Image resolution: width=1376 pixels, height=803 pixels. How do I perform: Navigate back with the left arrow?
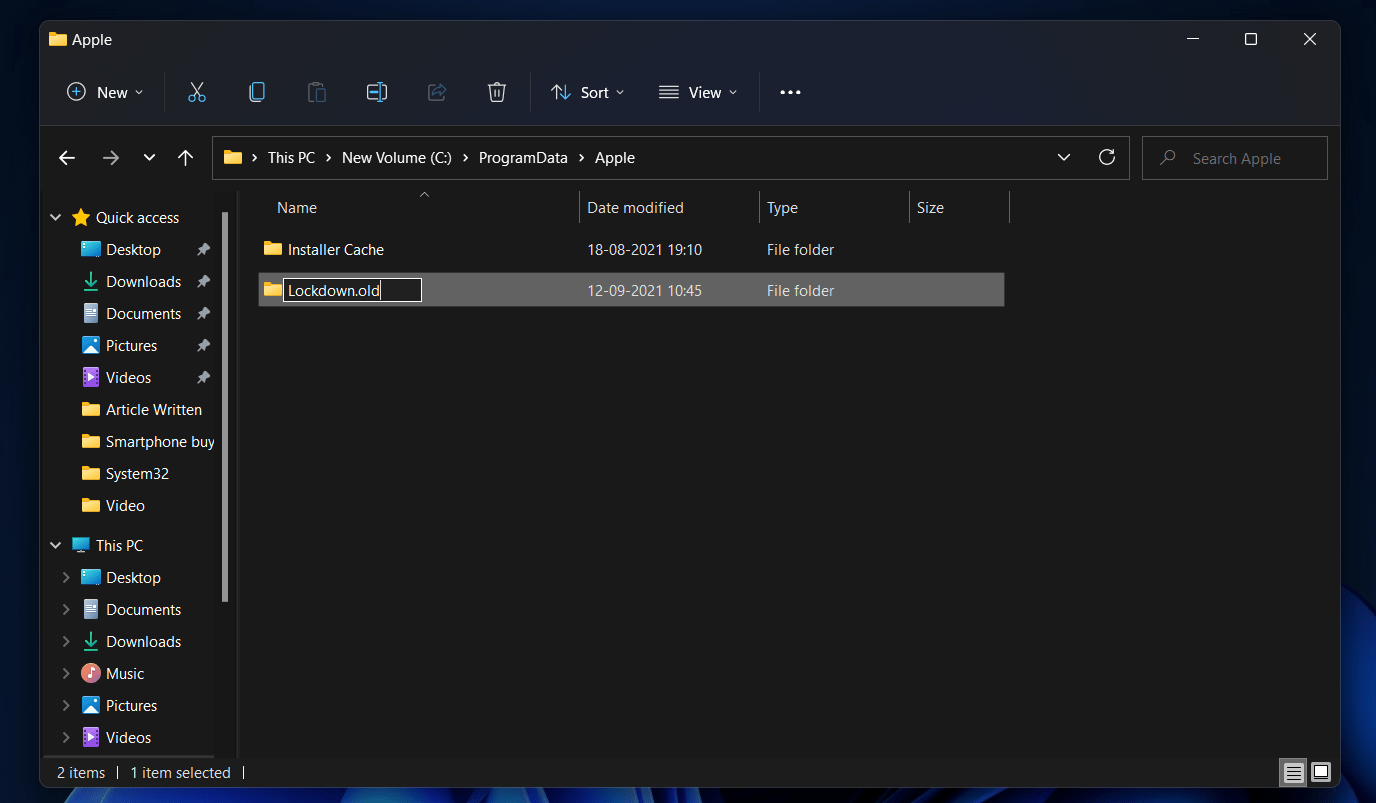[x=67, y=158]
